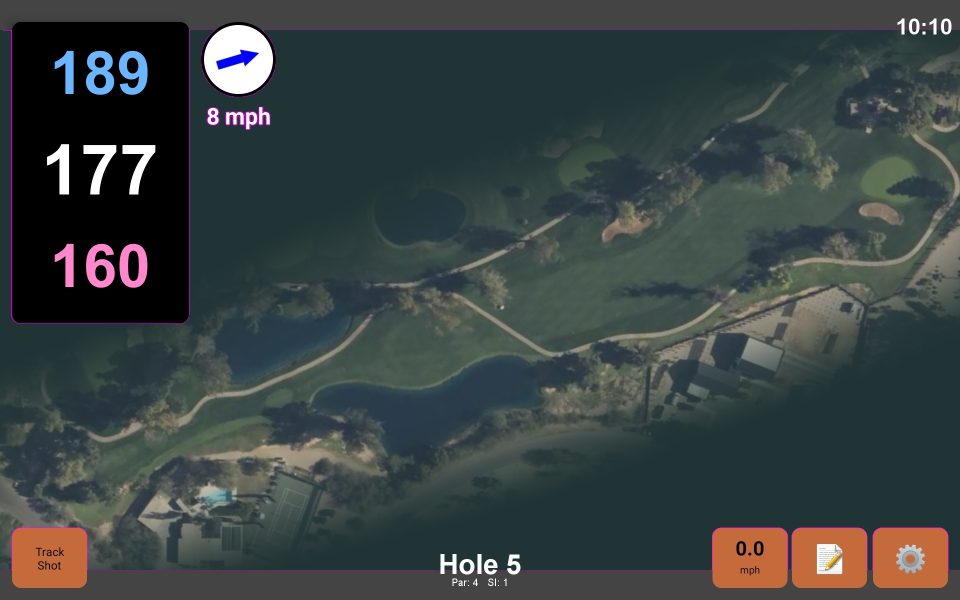Image resolution: width=960 pixels, height=600 pixels.
Task: Open the notes pencil icon button
Action: (x=829, y=558)
